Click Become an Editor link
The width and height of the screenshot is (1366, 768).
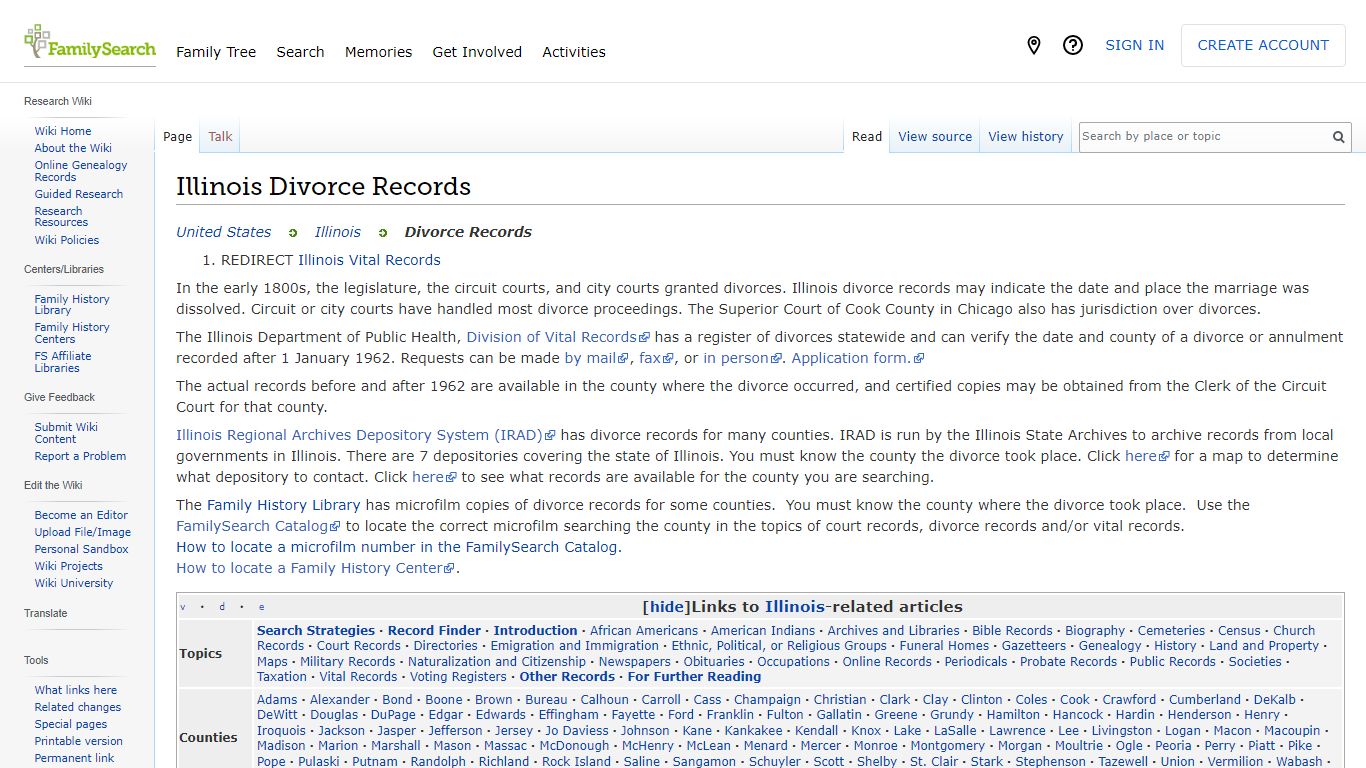click(x=81, y=515)
